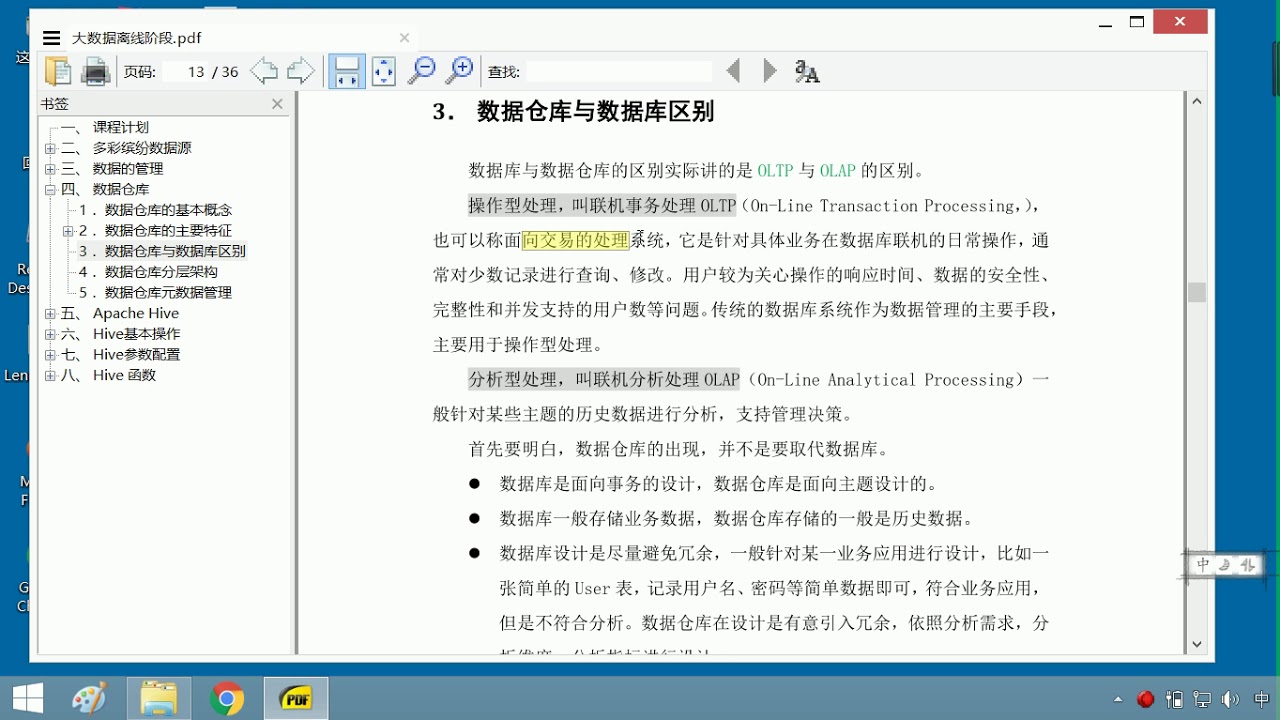
Task: Open bookmark 1. 数据仓库的基本概念
Action: [155, 210]
